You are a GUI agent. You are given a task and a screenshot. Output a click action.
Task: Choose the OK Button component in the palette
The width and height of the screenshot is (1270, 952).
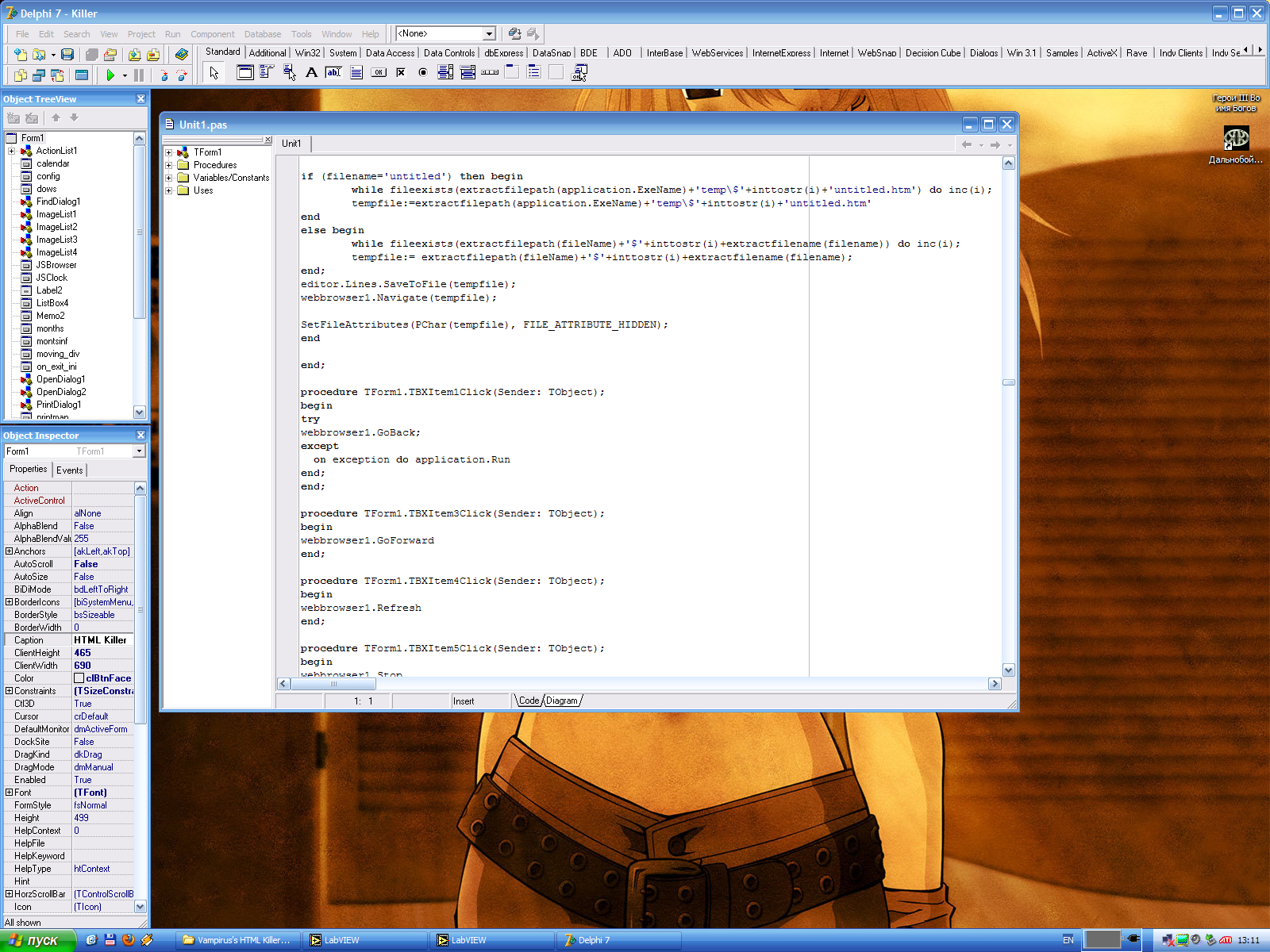tap(379, 73)
